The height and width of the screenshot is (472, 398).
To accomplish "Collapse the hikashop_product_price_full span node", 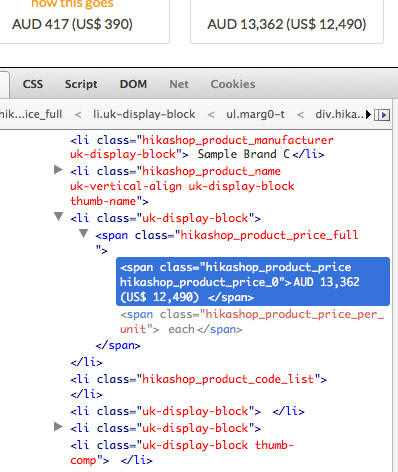I will coord(84,234).
